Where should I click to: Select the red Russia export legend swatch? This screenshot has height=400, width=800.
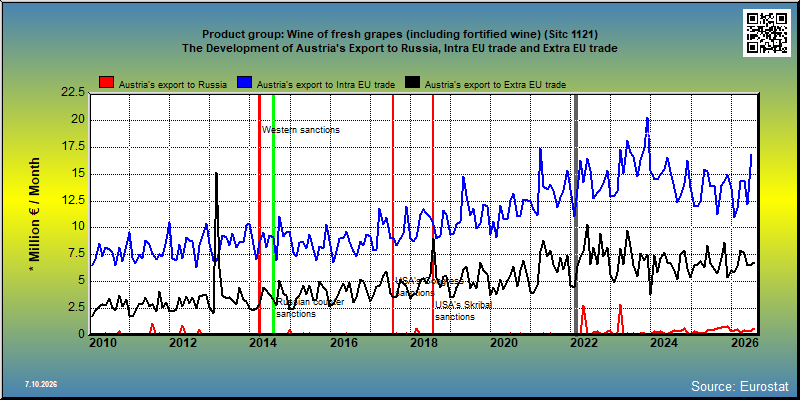107,82
